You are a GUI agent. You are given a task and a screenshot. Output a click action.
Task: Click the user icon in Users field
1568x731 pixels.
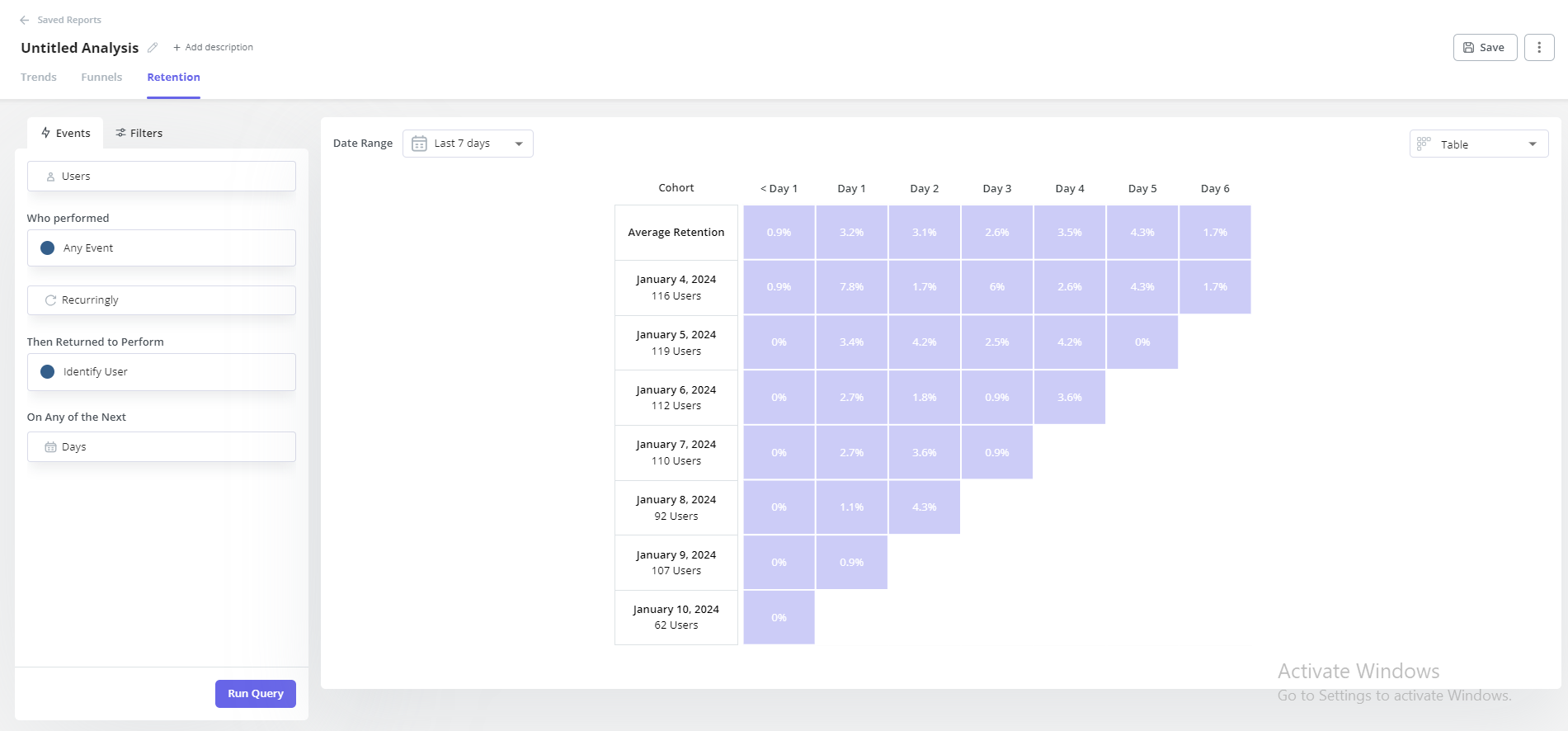[50, 177]
